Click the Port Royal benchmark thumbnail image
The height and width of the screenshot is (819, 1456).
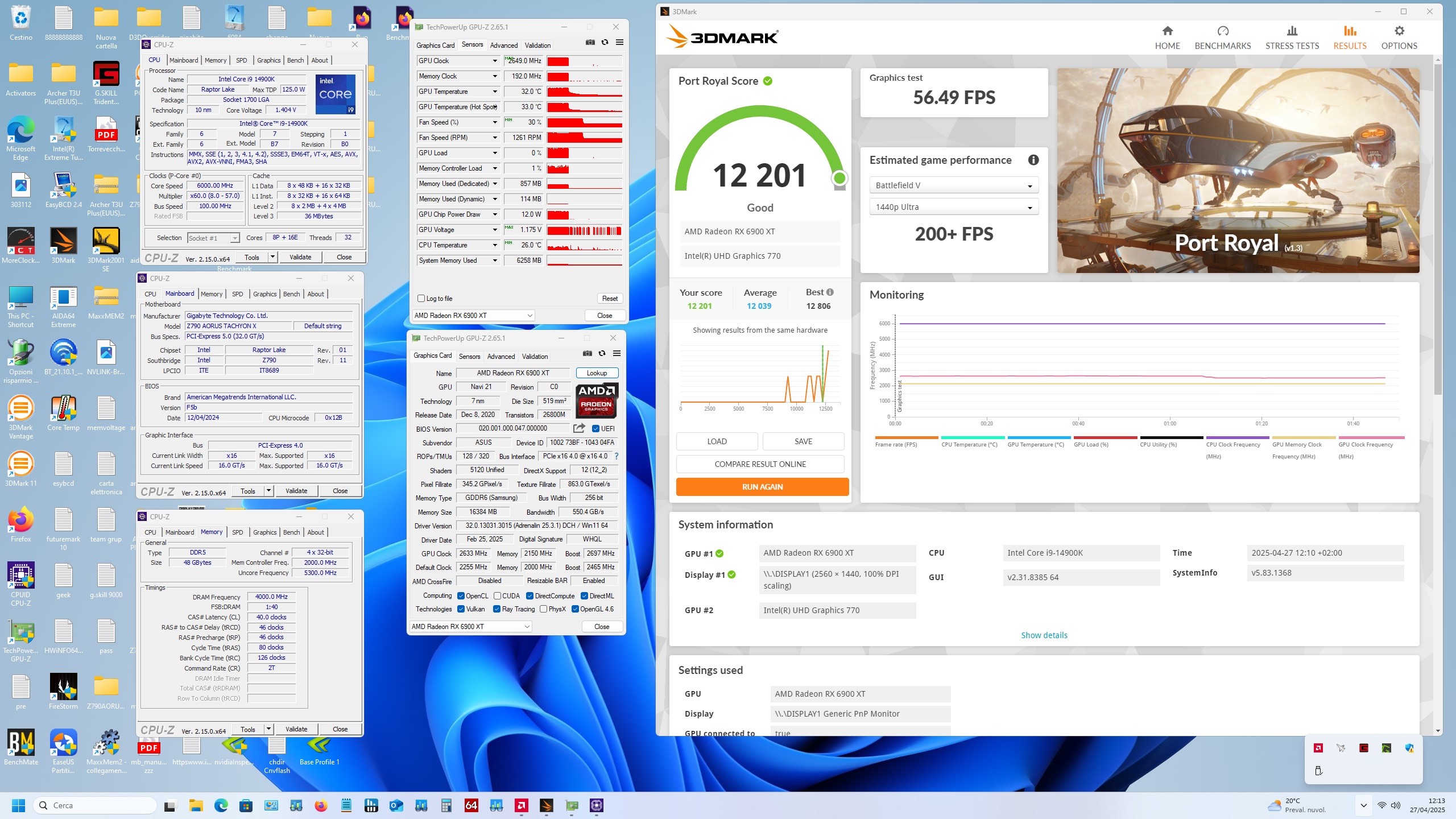[1238, 171]
